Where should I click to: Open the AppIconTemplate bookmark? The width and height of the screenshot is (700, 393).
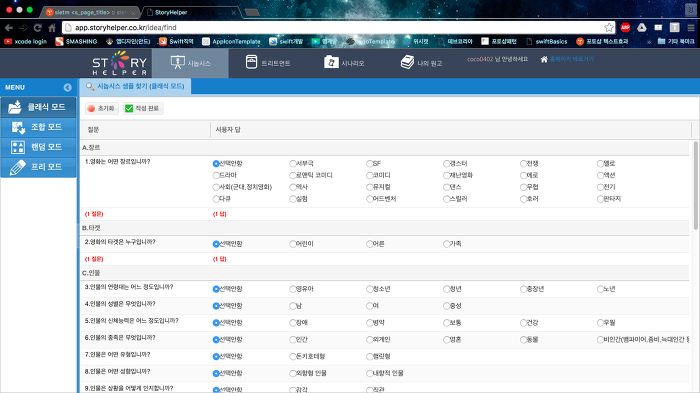[x=231, y=42]
